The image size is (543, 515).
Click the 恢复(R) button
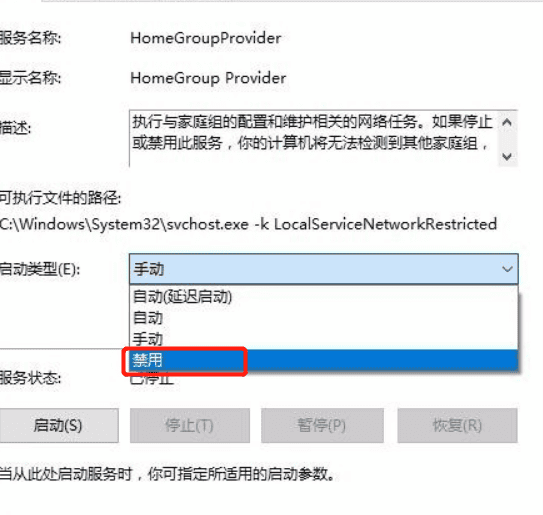457,425
